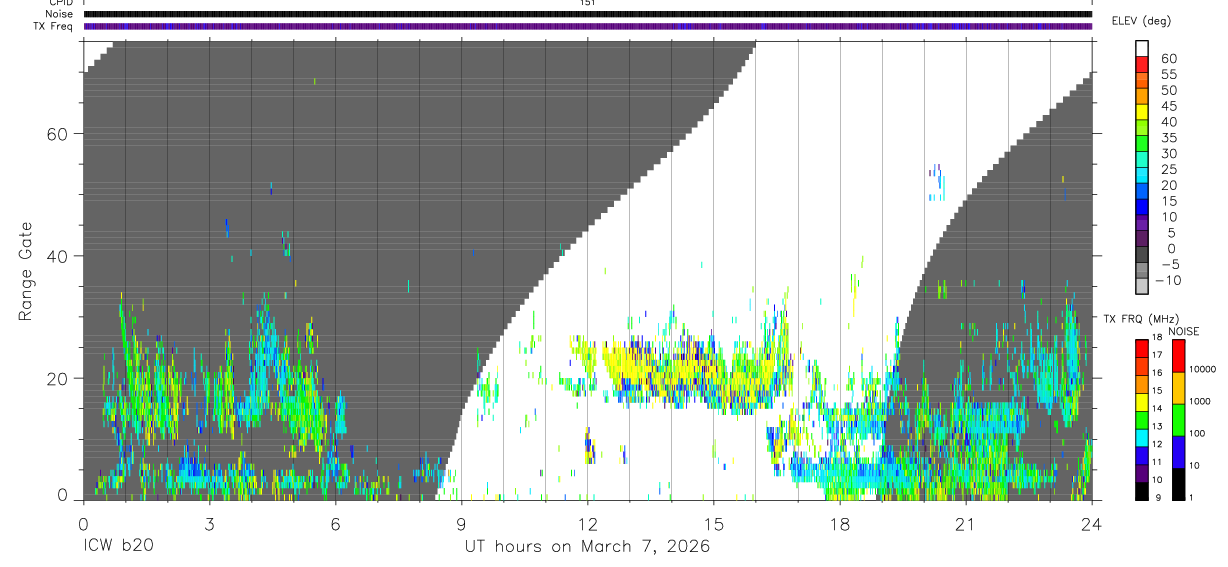The image size is (1228, 567).
Task: Click the Noise bar strip at top
Action: [x=587, y=14]
